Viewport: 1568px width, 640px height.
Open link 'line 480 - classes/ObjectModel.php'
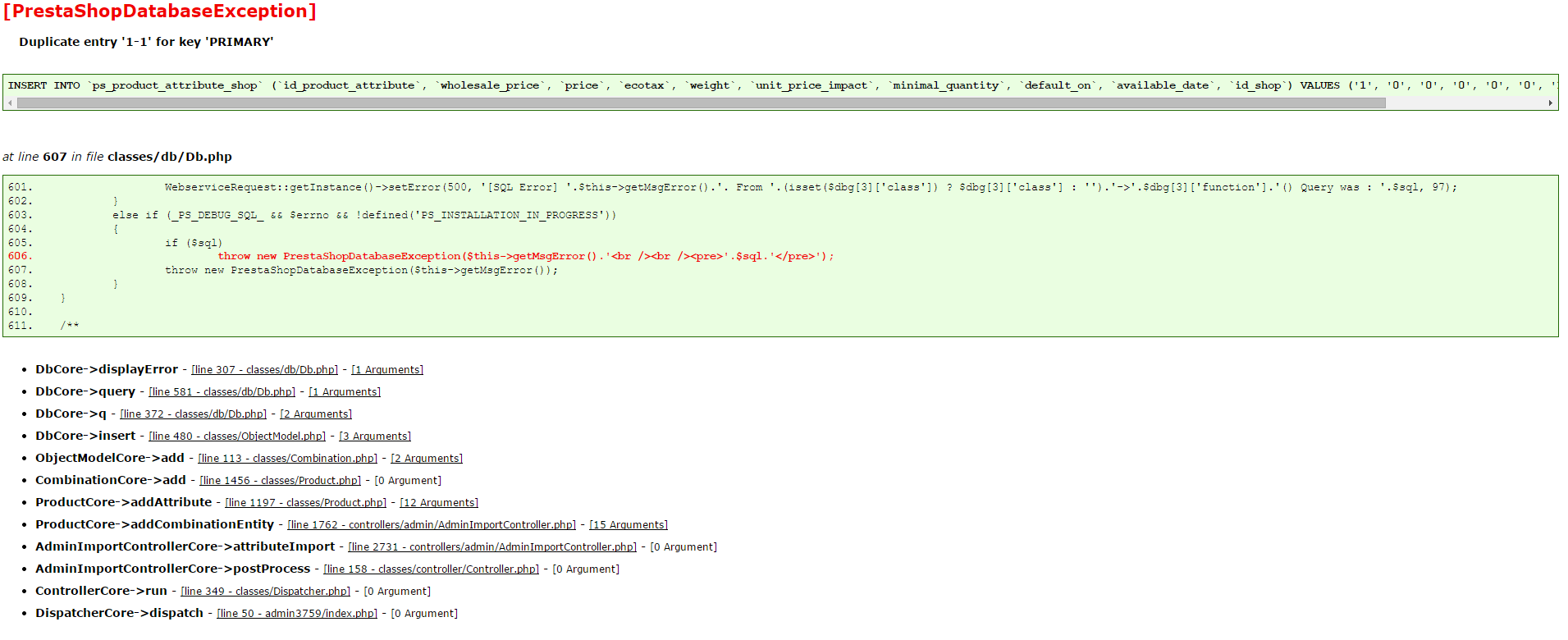(x=237, y=437)
